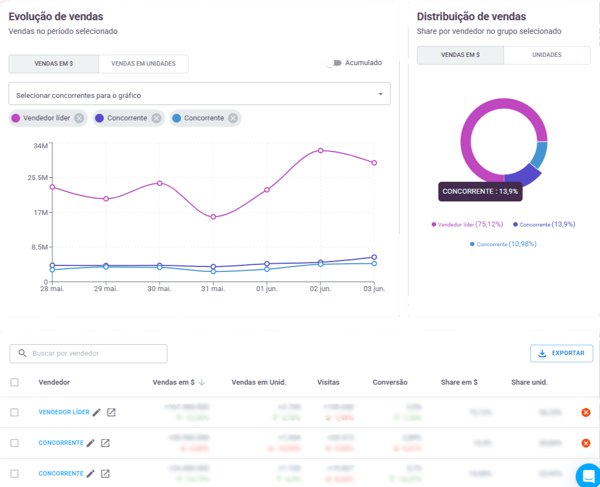This screenshot has width=600, height=487.
Task: Click the pink line point at 29 mai.
Action: pyautogui.click(x=106, y=199)
